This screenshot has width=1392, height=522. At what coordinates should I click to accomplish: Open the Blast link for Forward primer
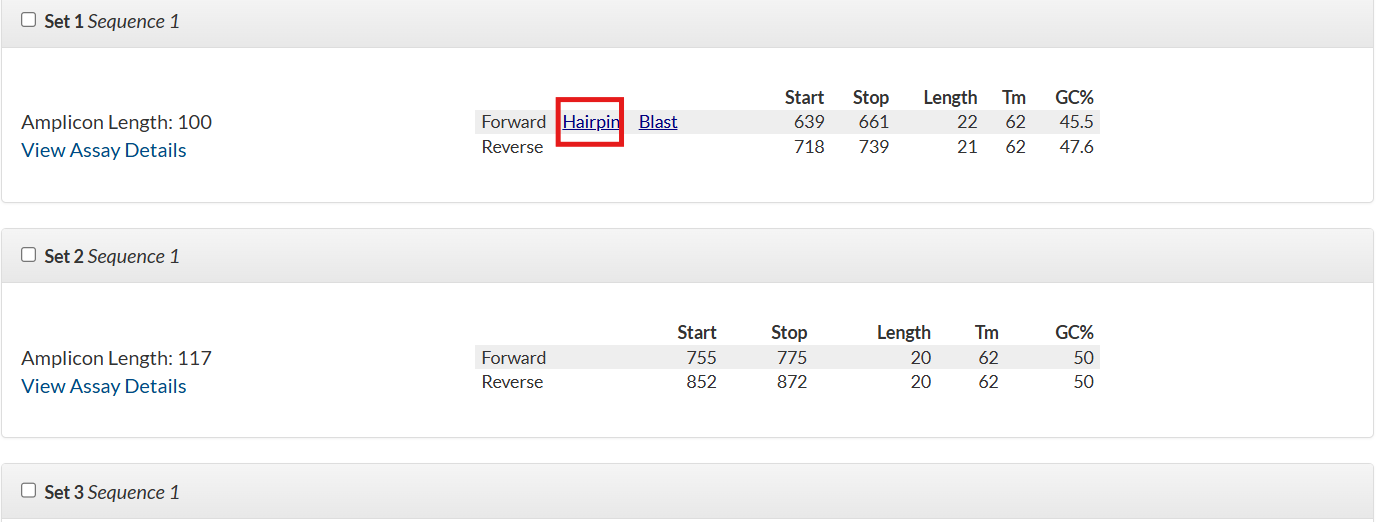coord(658,122)
